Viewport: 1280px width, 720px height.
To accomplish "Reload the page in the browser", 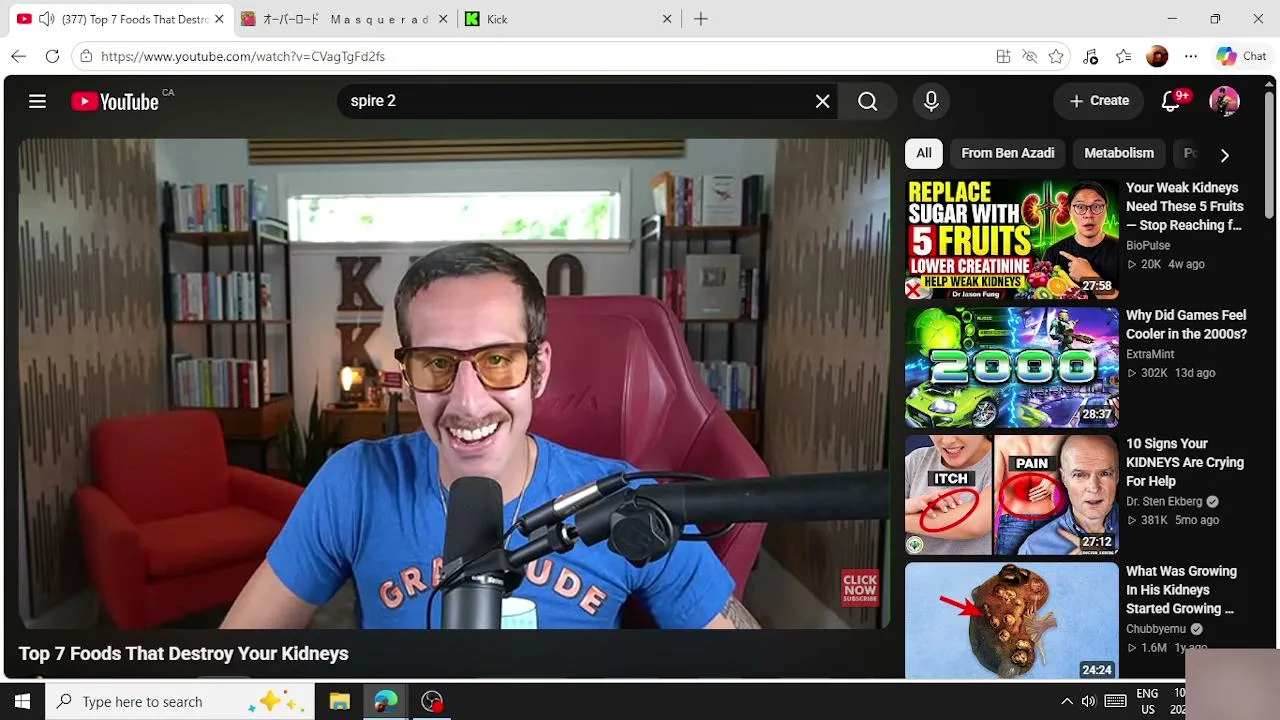I will point(52,56).
